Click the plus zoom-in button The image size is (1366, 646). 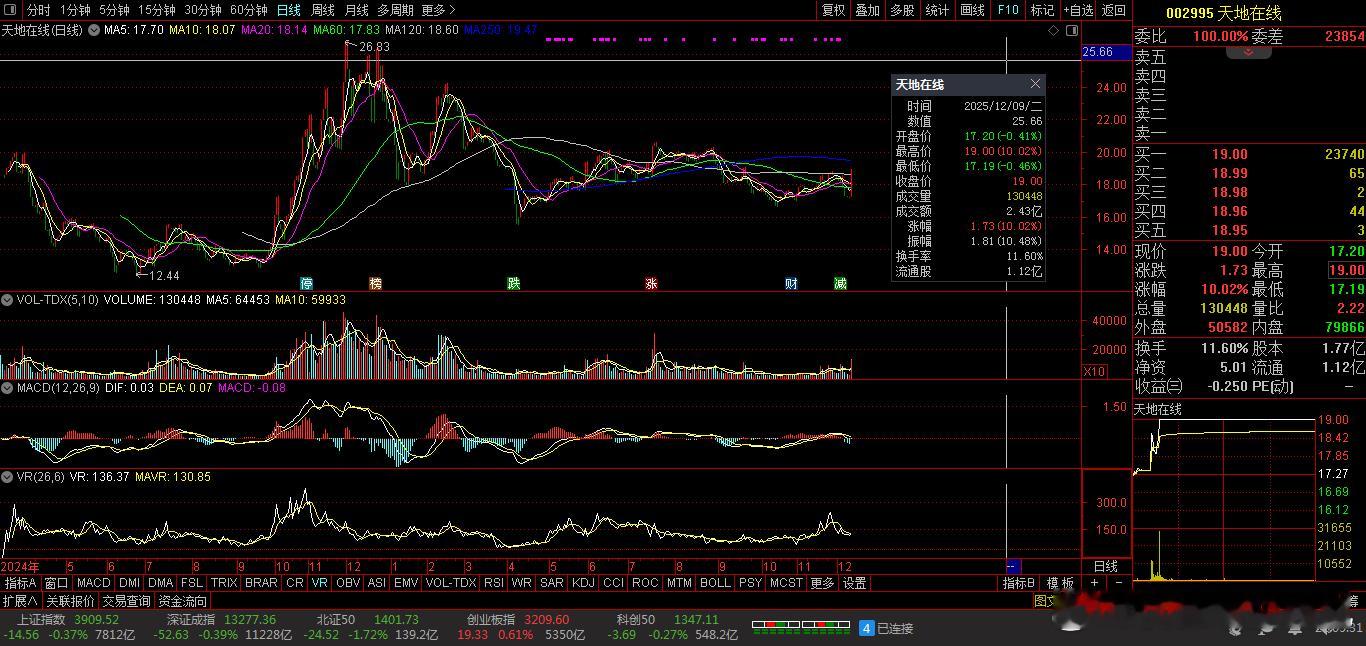(x=1094, y=583)
